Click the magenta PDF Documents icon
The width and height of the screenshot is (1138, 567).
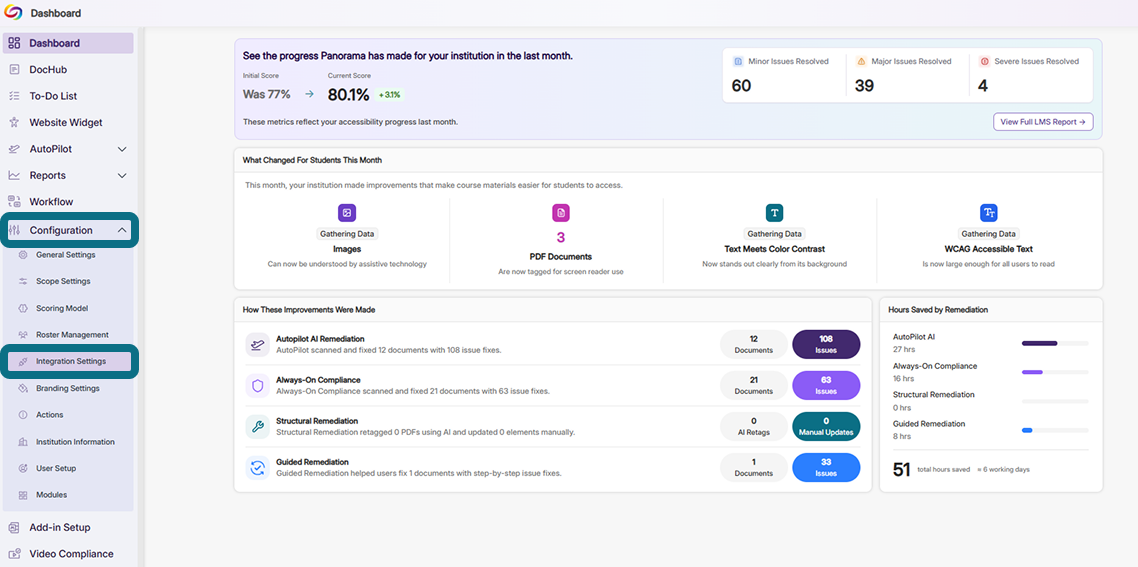click(561, 213)
